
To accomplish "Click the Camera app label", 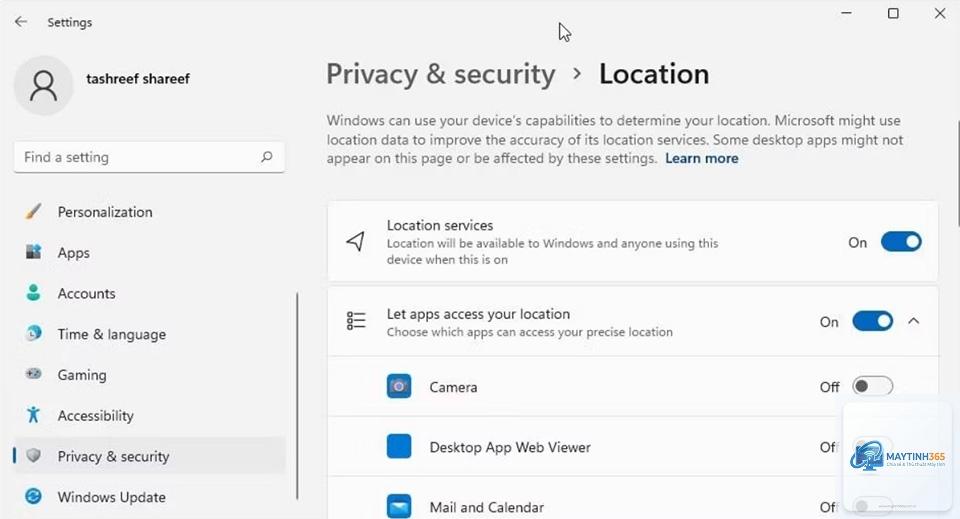I will pos(453,387).
